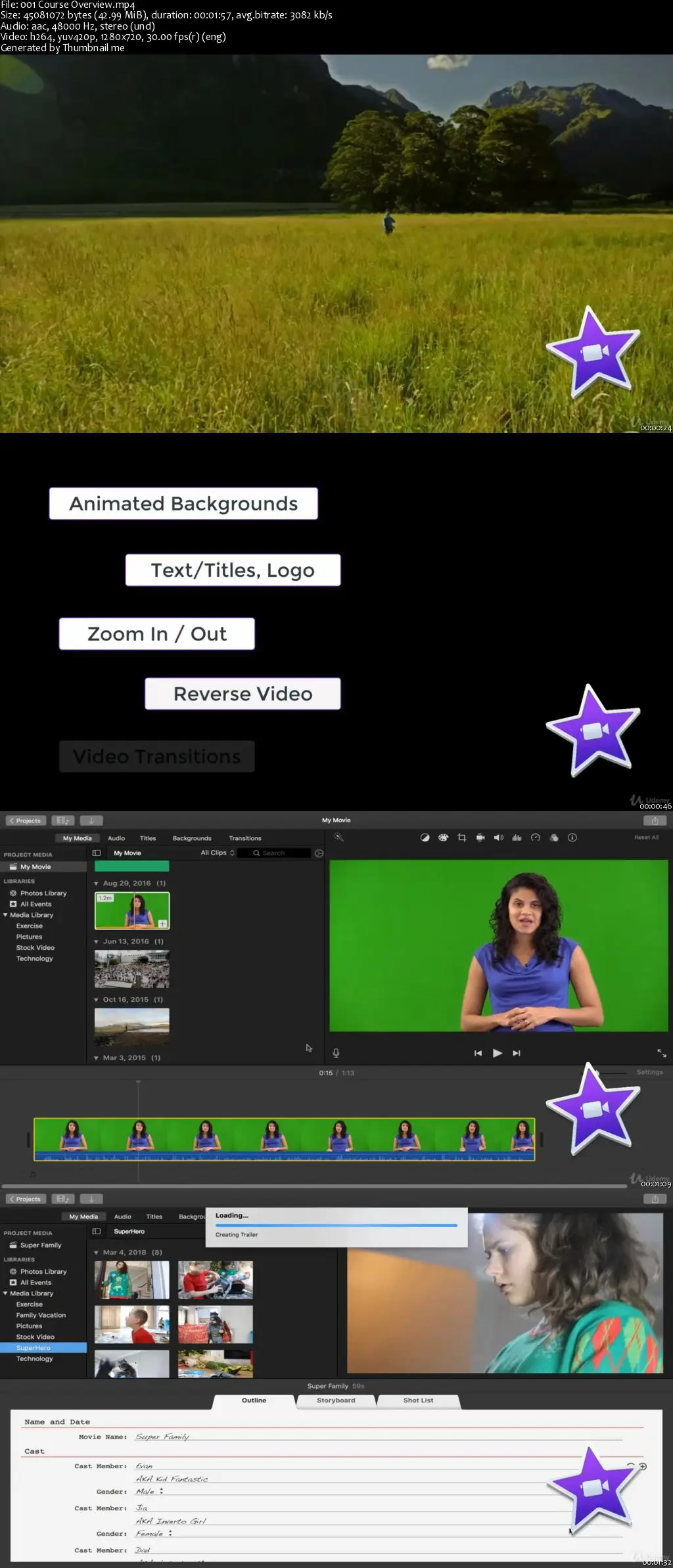Add a cast member with the plus icon
The height and width of the screenshot is (1568, 673).
pyautogui.click(x=643, y=1466)
